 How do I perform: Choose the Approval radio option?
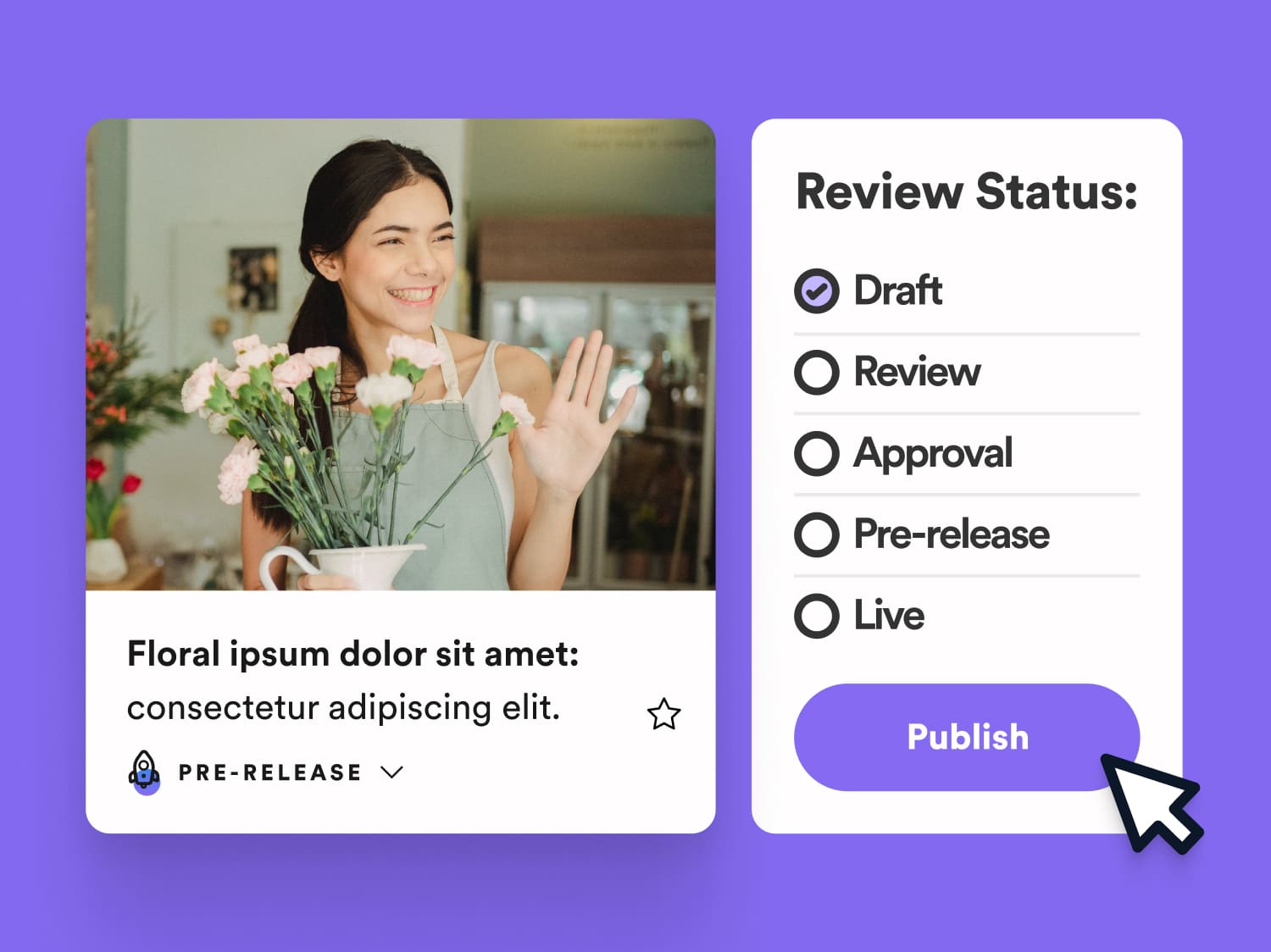coord(817,453)
